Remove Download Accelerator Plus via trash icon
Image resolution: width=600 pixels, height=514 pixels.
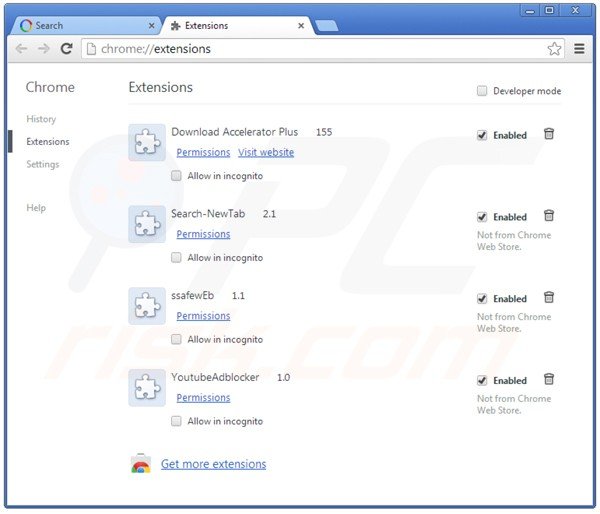click(549, 134)
